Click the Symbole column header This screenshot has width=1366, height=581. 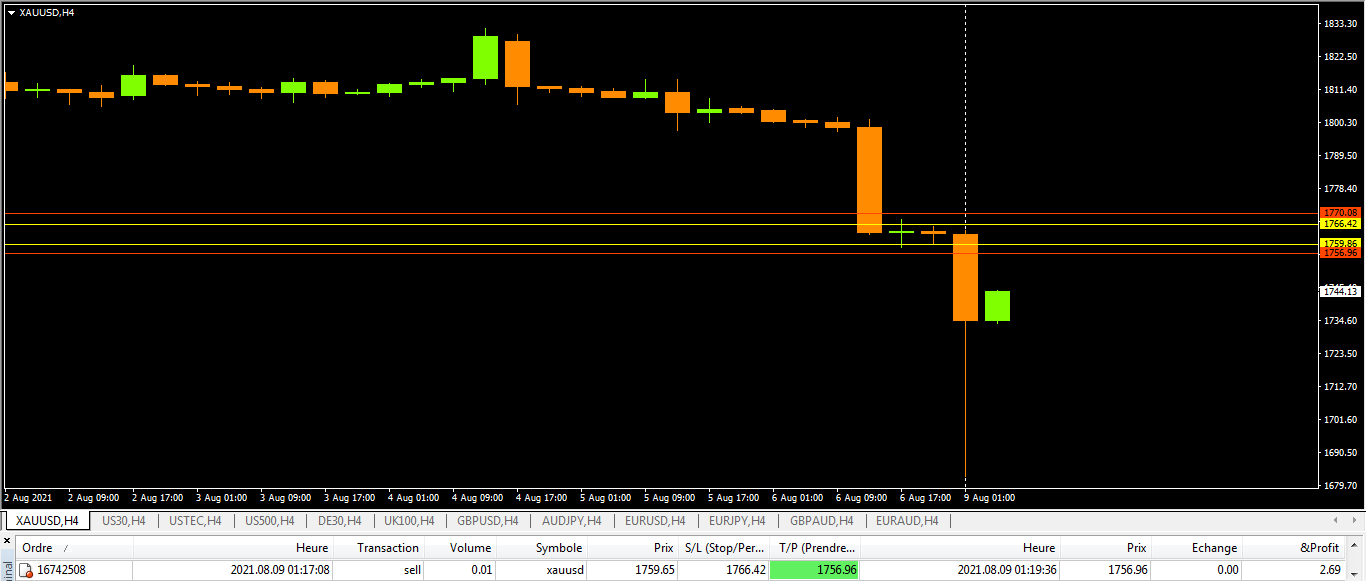(558, 548)
